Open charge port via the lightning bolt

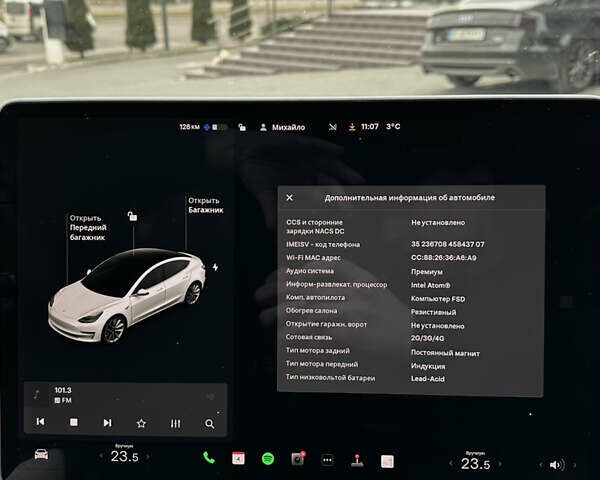215,267
